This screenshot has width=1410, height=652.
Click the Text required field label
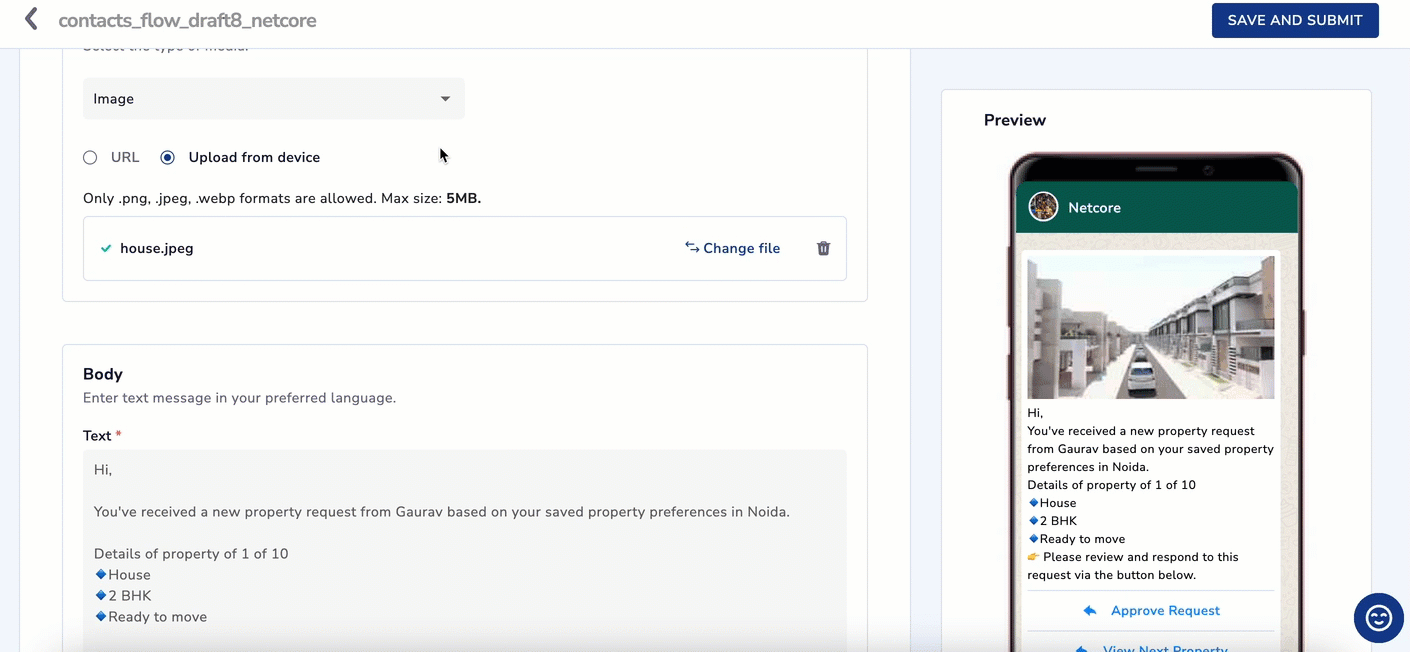102,436
